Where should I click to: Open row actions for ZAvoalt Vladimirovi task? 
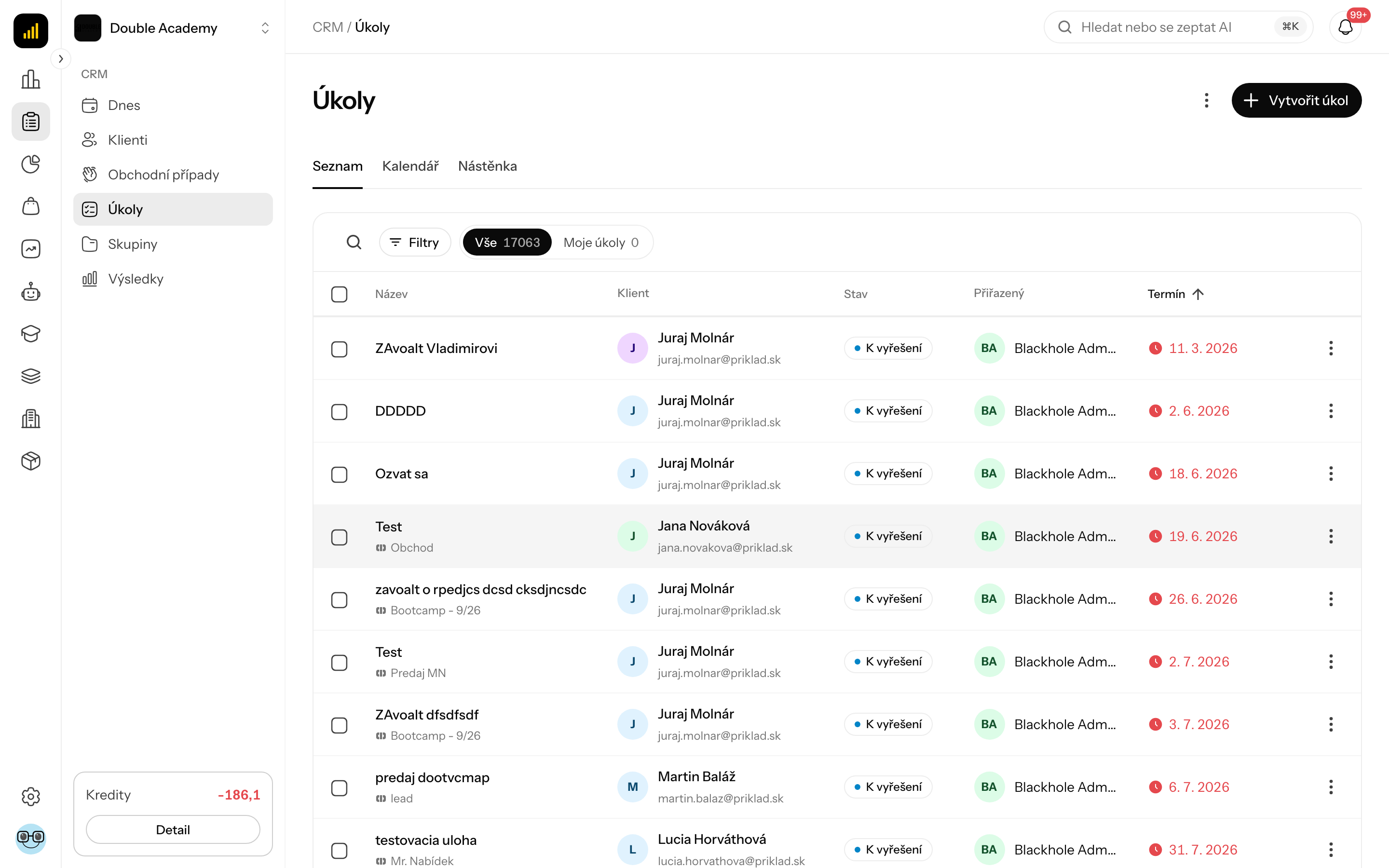pos(1331,349)
